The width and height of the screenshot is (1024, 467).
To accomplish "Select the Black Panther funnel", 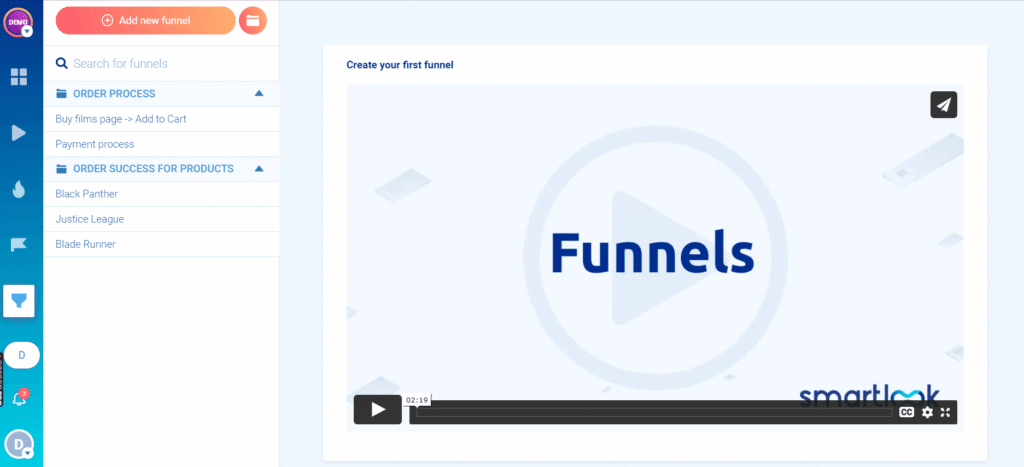I will [x=85, y=194].
